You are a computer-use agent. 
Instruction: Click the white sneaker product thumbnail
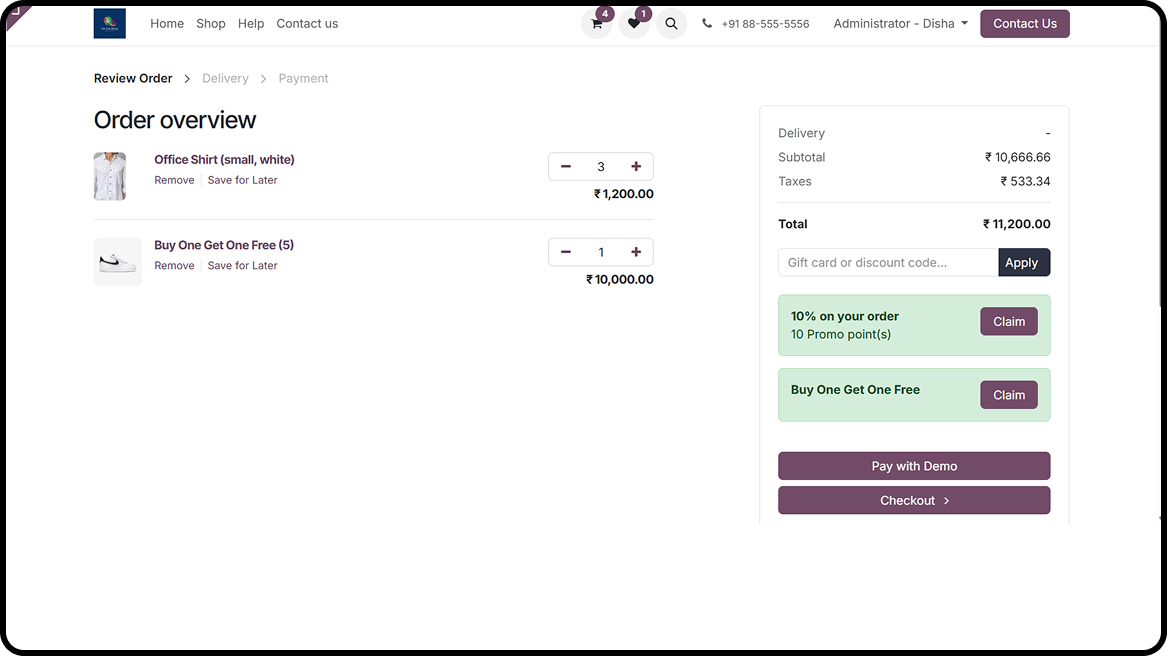(x=118, y=262)
